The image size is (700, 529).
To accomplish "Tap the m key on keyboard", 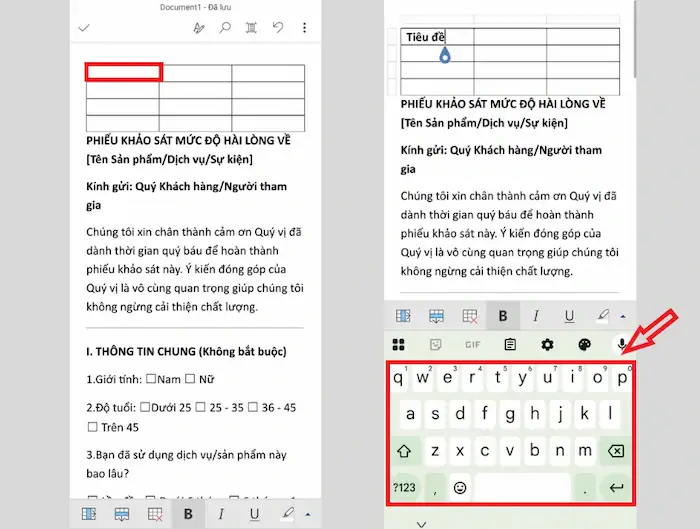I will point(585,451).
